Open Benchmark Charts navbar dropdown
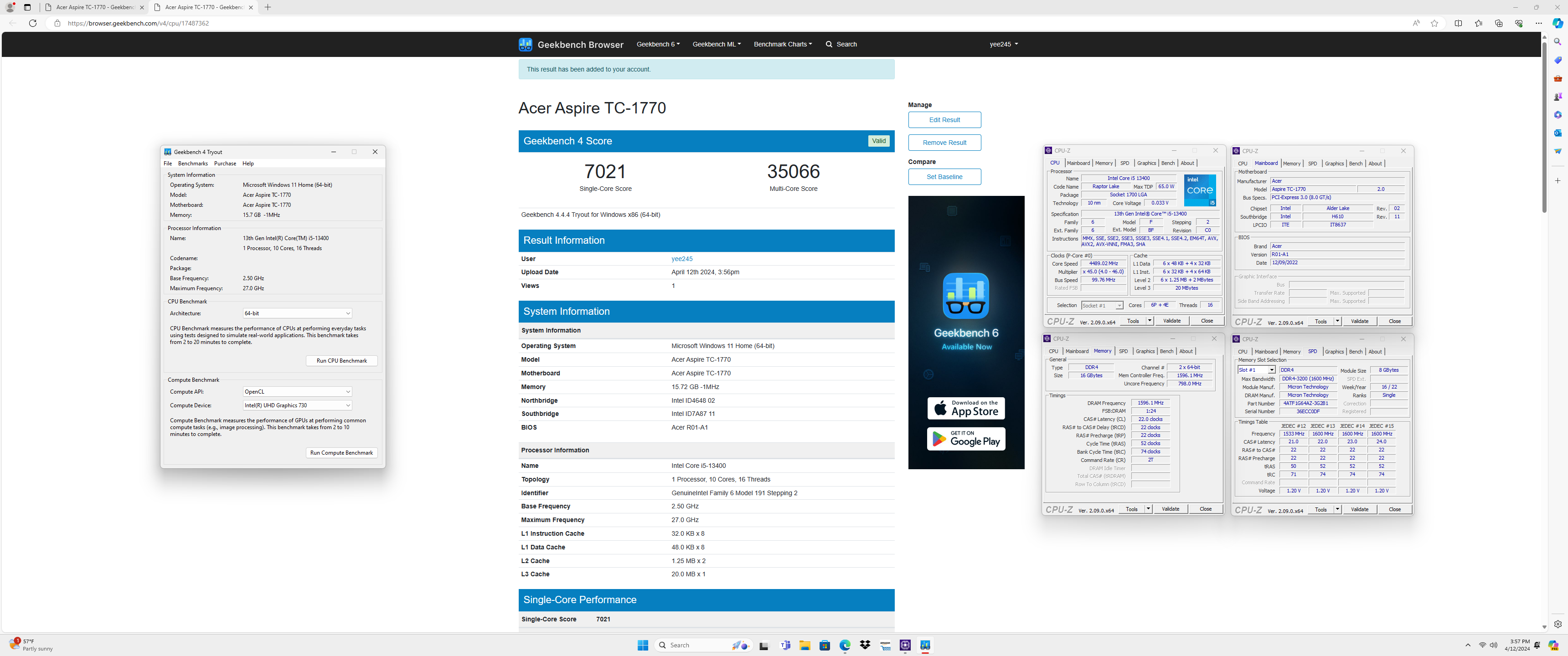This screenshot has height=656, width=1568. click(783, 45)
